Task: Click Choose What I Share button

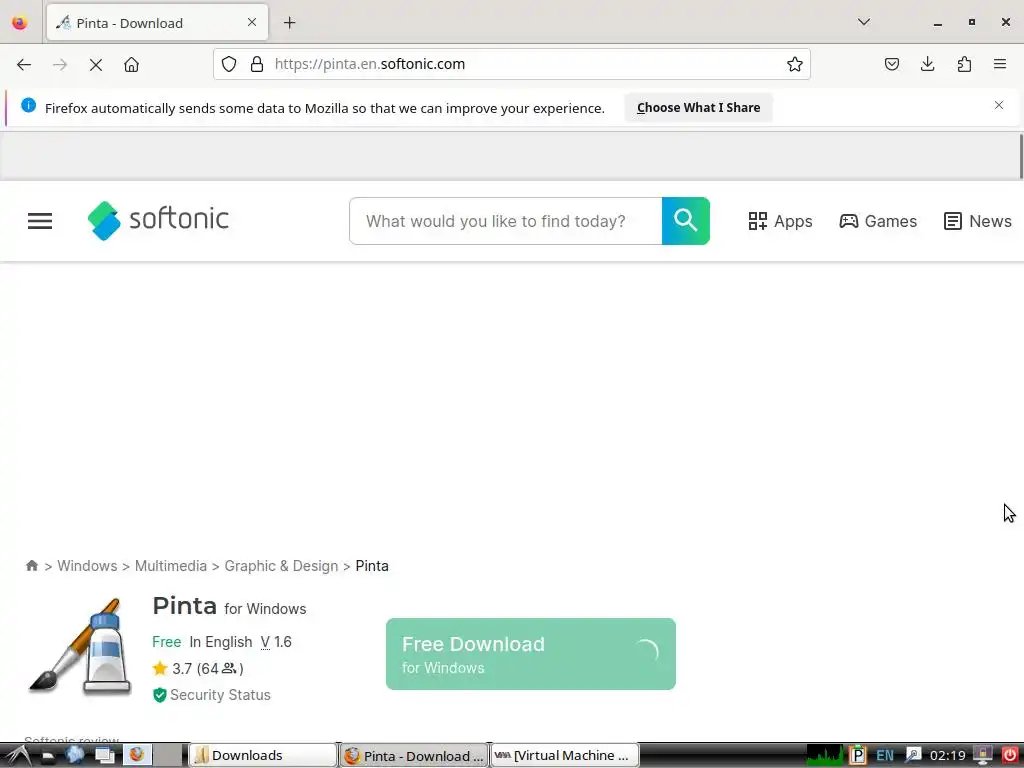Action: tap(698, 108)
